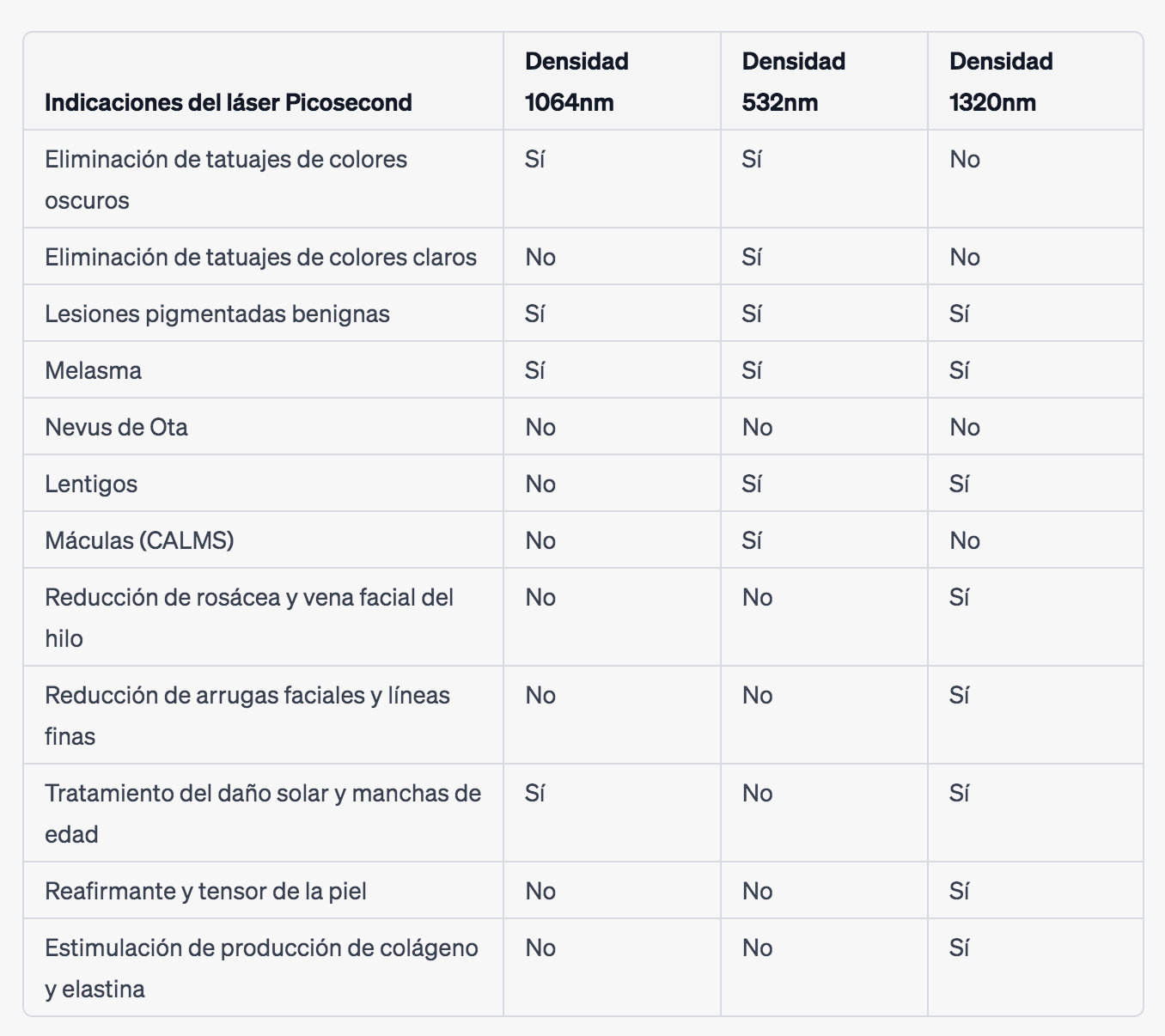Click the 'Densidad 1064nm' column header
The height and width of the screenshot is (1036, 1165).
(576, 82)
